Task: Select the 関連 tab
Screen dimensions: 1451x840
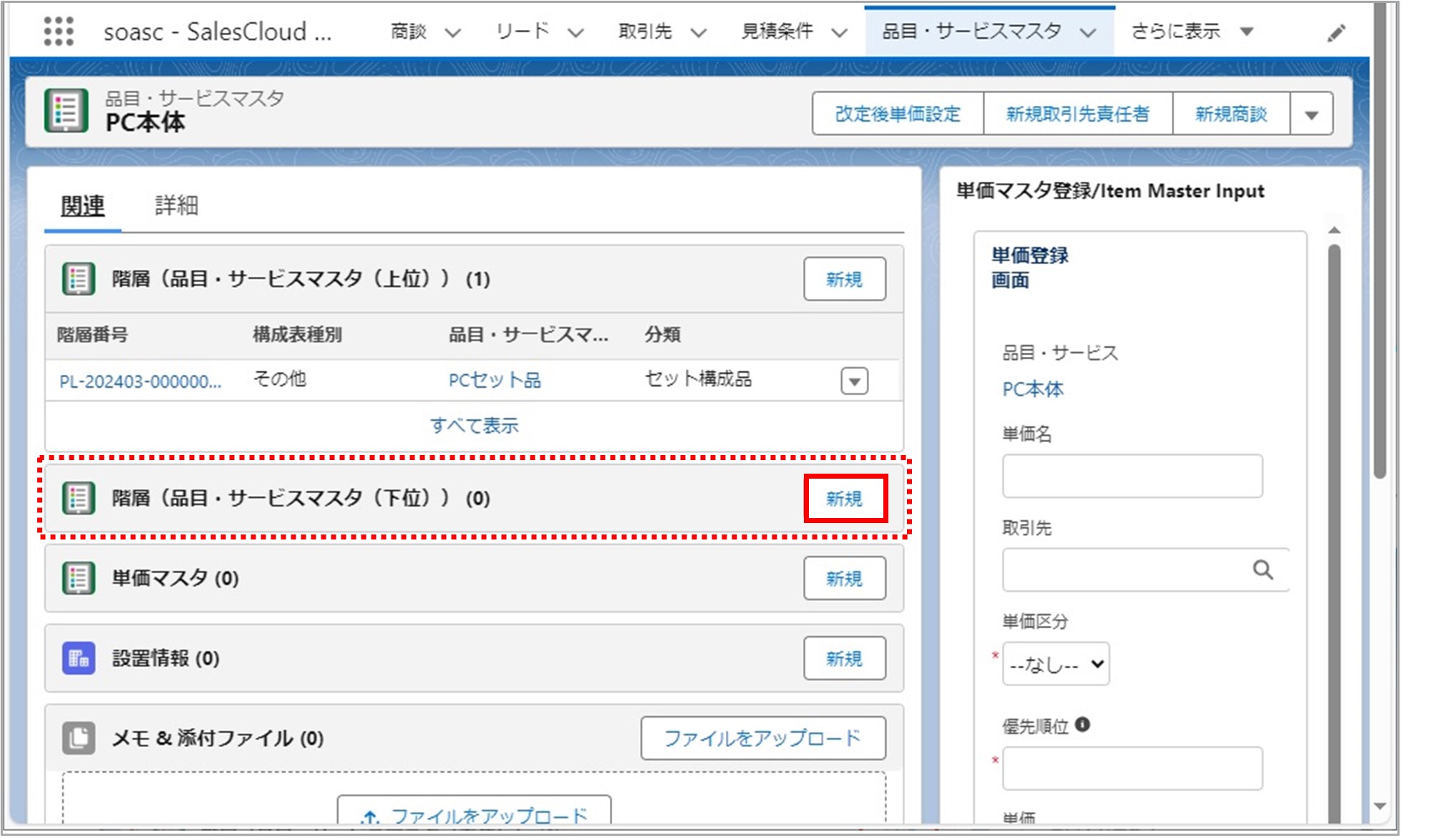Action: 83,206
